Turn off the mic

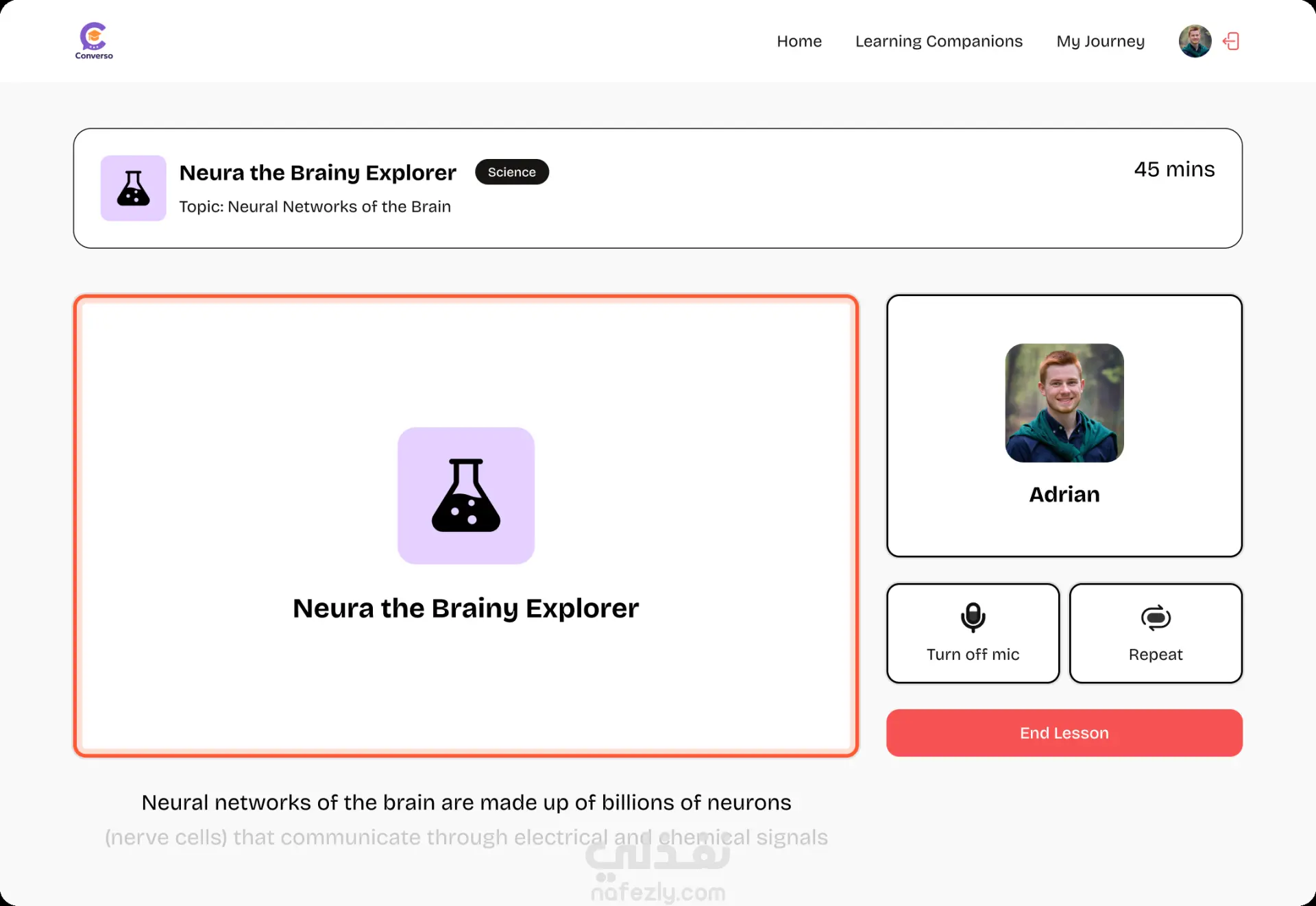click(973, 634)
